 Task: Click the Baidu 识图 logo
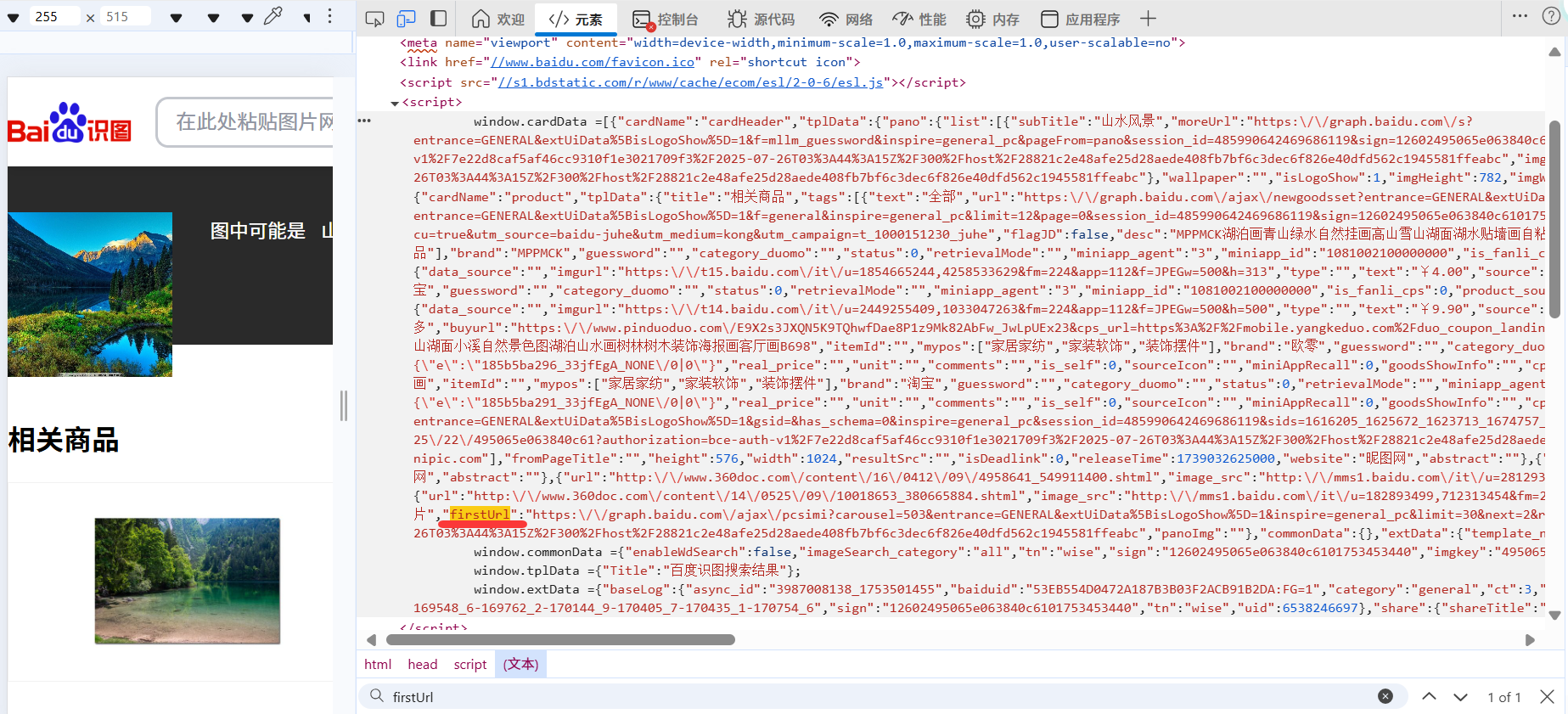pyautogui.click(x=70, y=123)
